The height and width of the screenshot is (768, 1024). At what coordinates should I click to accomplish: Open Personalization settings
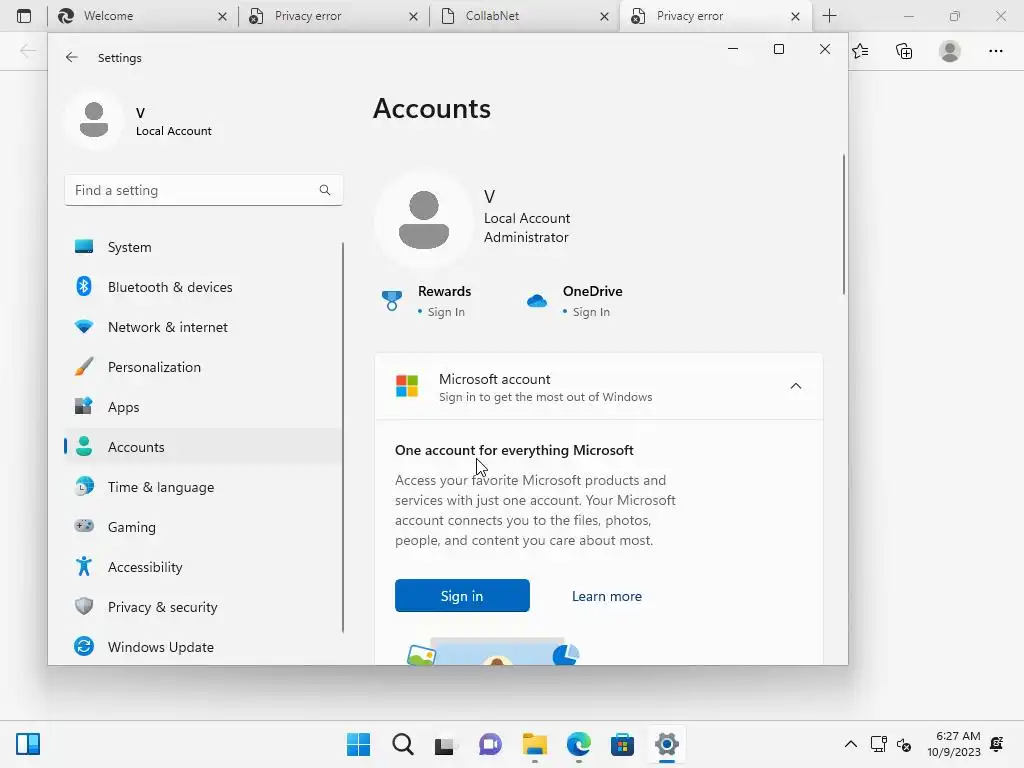coord(203,367)
